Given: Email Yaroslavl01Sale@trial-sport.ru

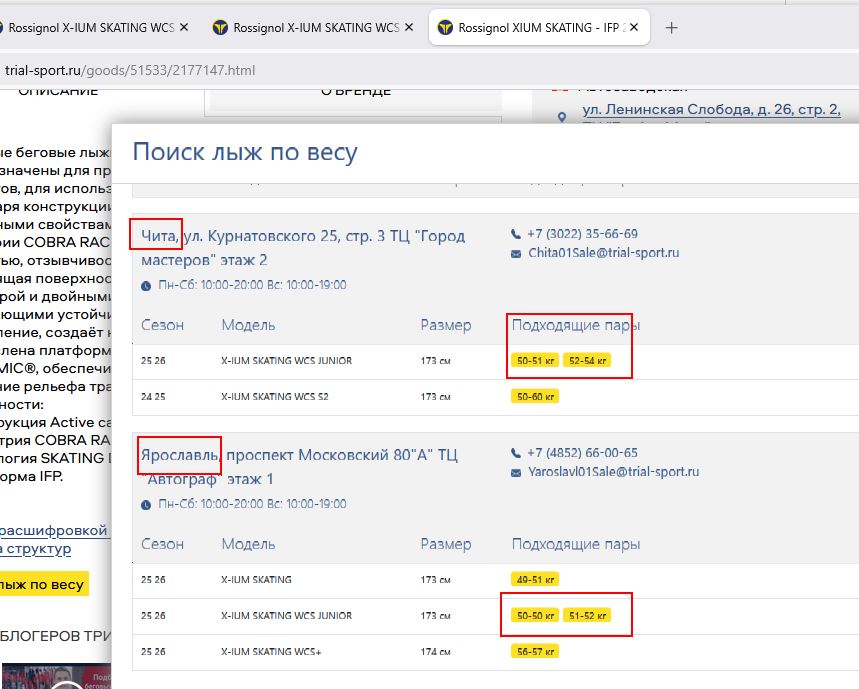Looking at the screenshot, I should (x=614, y=472).
